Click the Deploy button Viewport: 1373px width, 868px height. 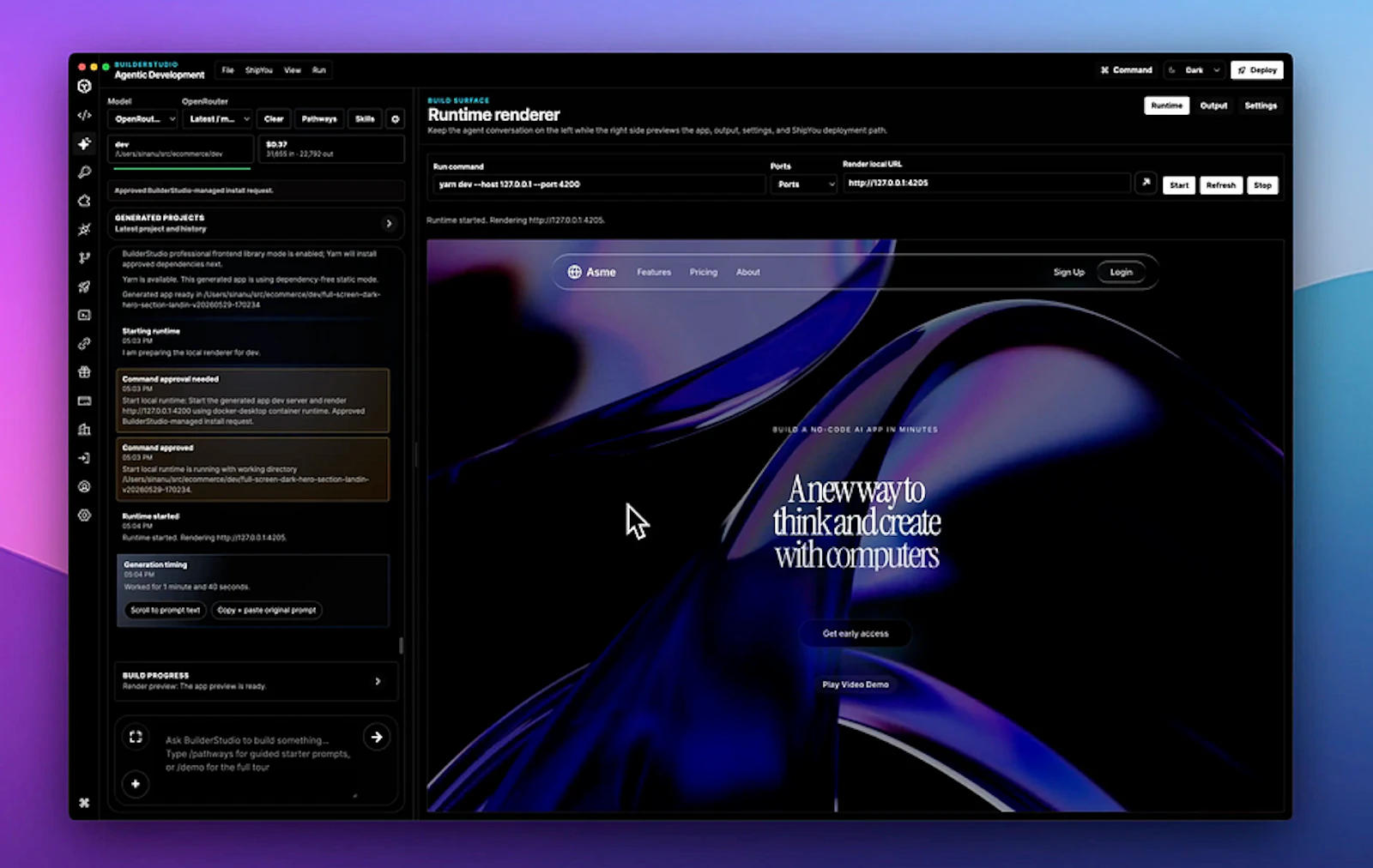1257,70
